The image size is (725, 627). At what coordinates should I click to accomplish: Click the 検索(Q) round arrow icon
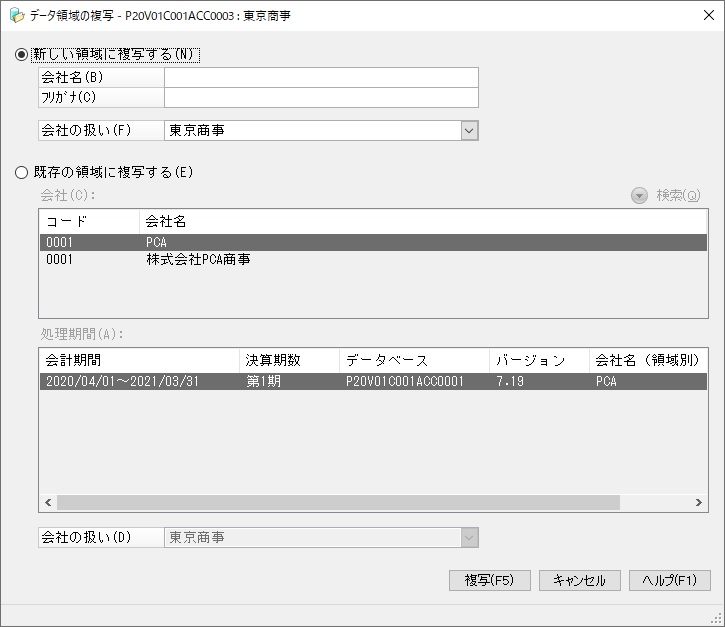click(x=639, y=196)
